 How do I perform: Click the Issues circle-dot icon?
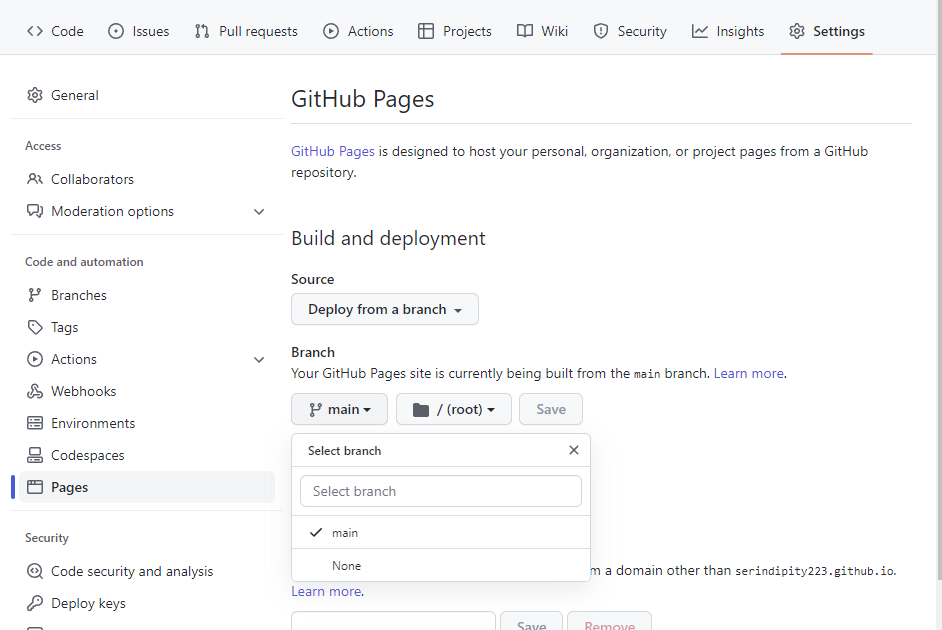click(x=116, y=31)
